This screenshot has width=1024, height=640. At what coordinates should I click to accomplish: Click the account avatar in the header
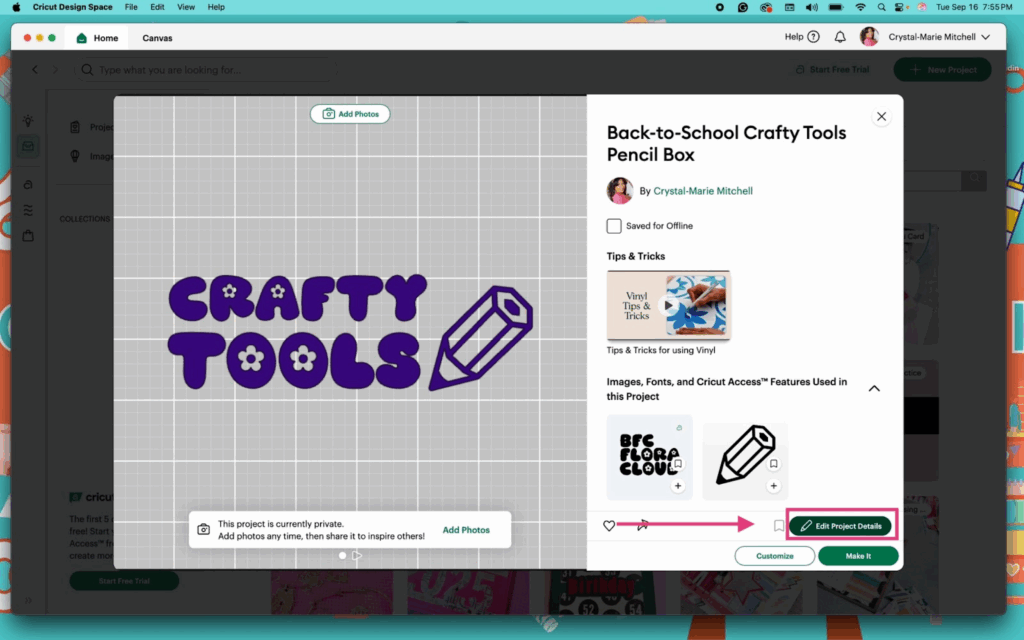pos(869,37)
